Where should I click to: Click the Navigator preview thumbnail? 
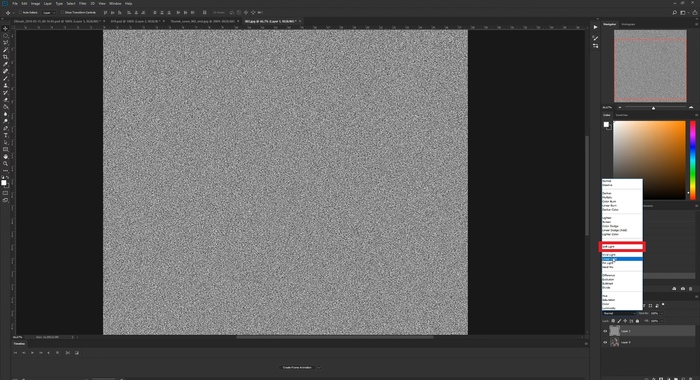[x=650, y=66]
